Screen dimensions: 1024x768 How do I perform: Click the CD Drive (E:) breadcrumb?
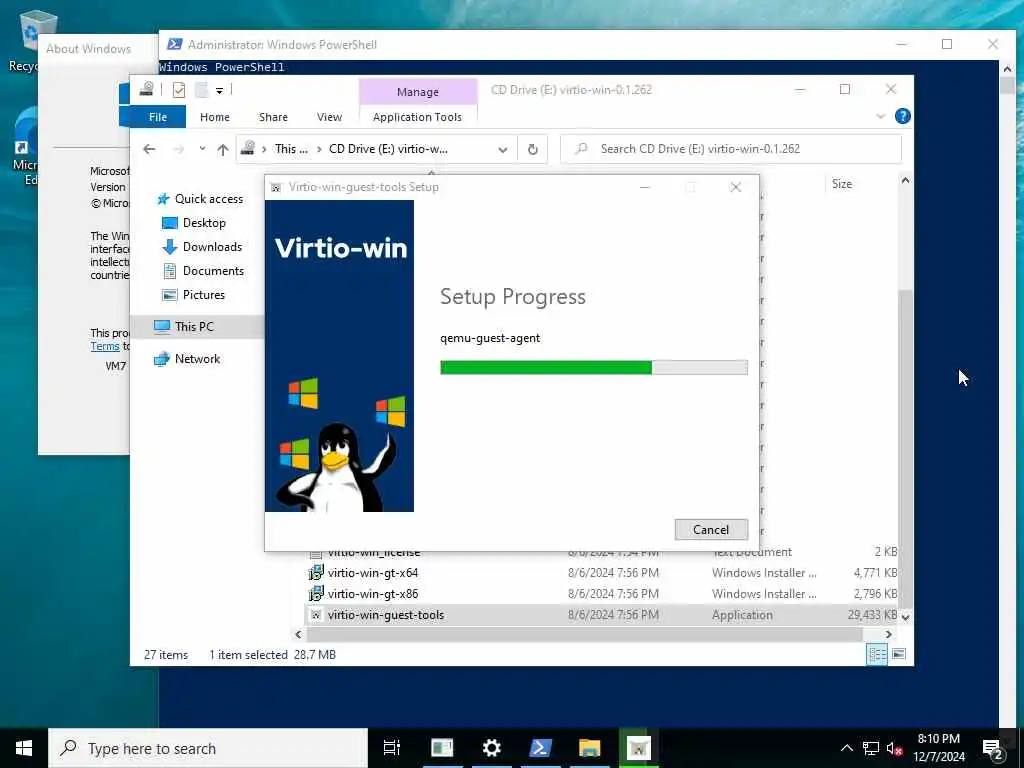pos(388,149)
